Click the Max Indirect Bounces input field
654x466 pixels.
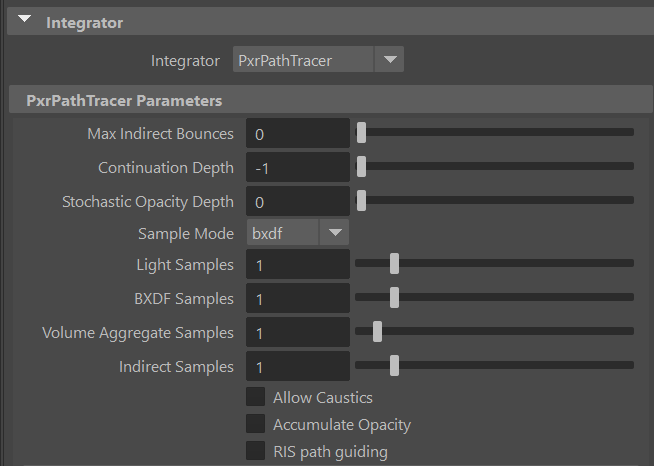298,134
